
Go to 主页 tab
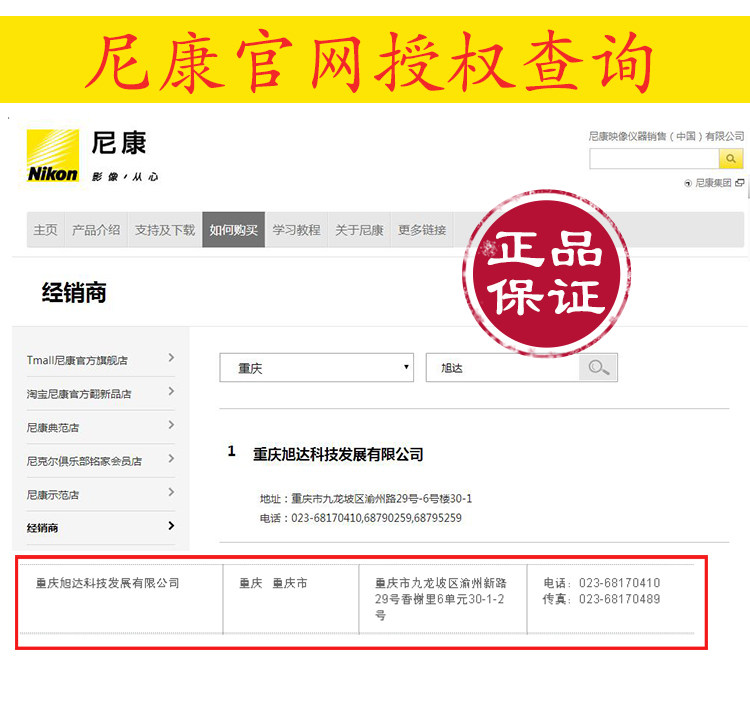coord(45,230)
